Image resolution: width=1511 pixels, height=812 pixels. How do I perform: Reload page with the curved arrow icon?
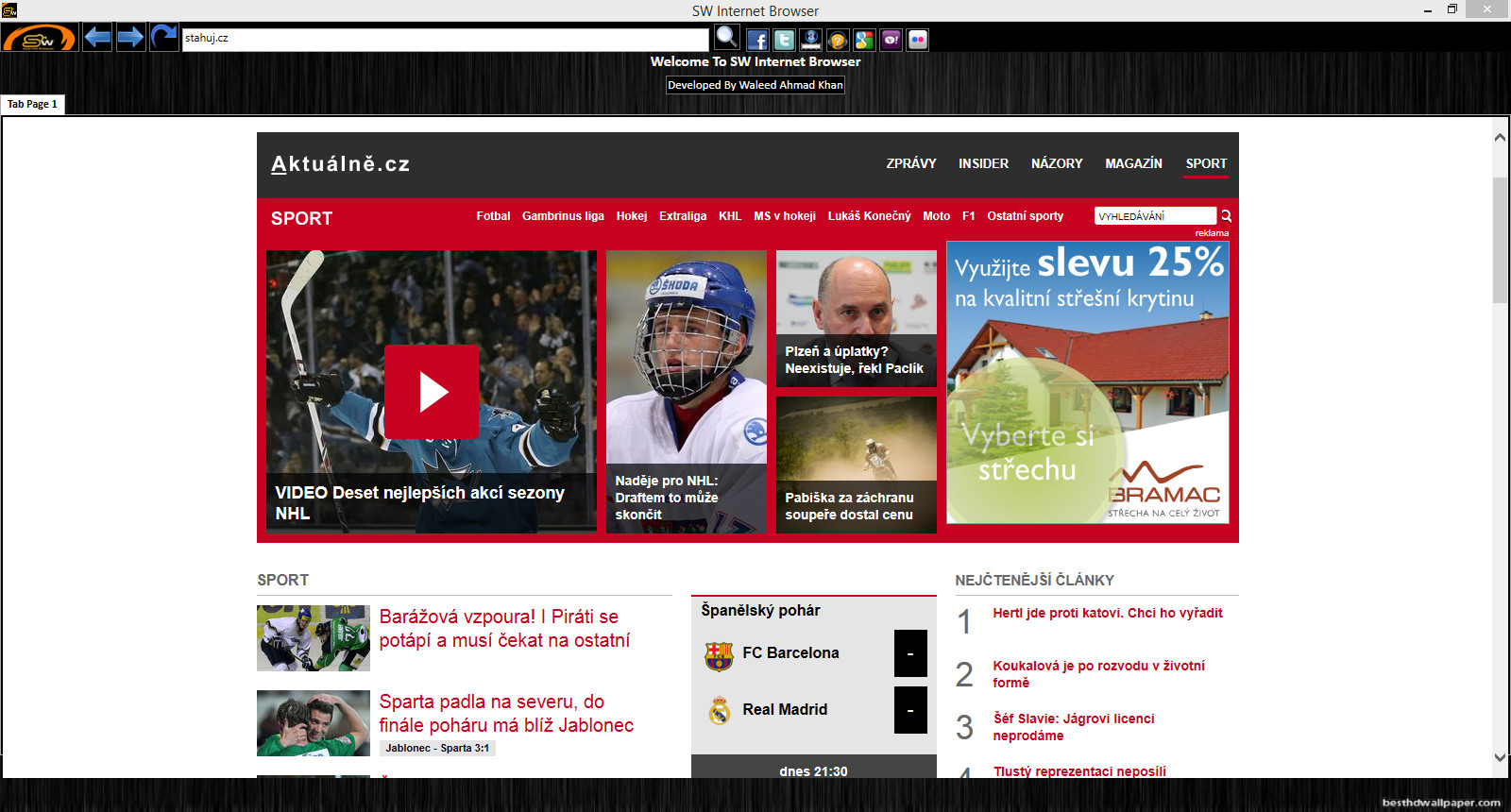click(x=164, y=38)
